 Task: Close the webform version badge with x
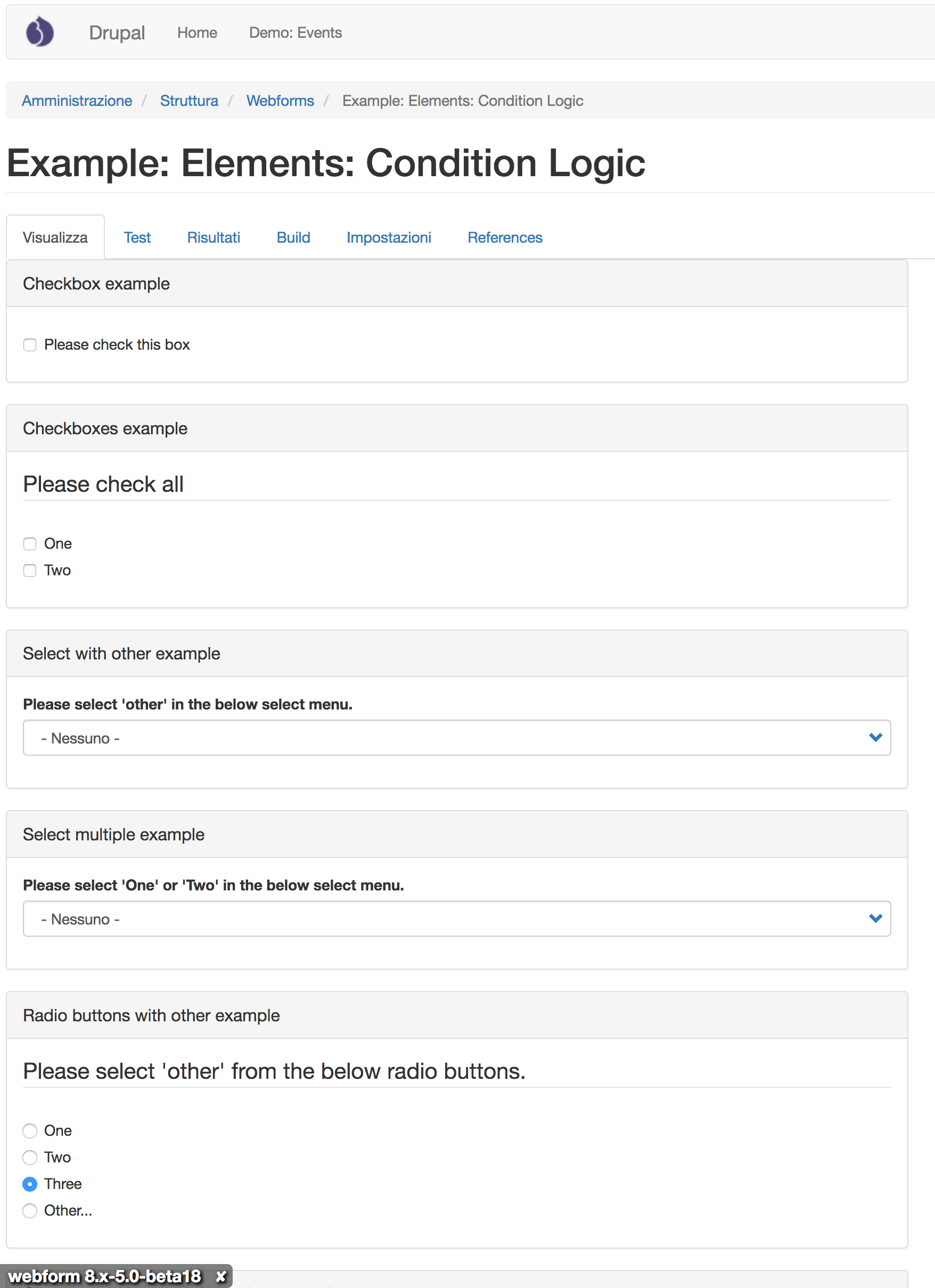(x=221, y=1276)
